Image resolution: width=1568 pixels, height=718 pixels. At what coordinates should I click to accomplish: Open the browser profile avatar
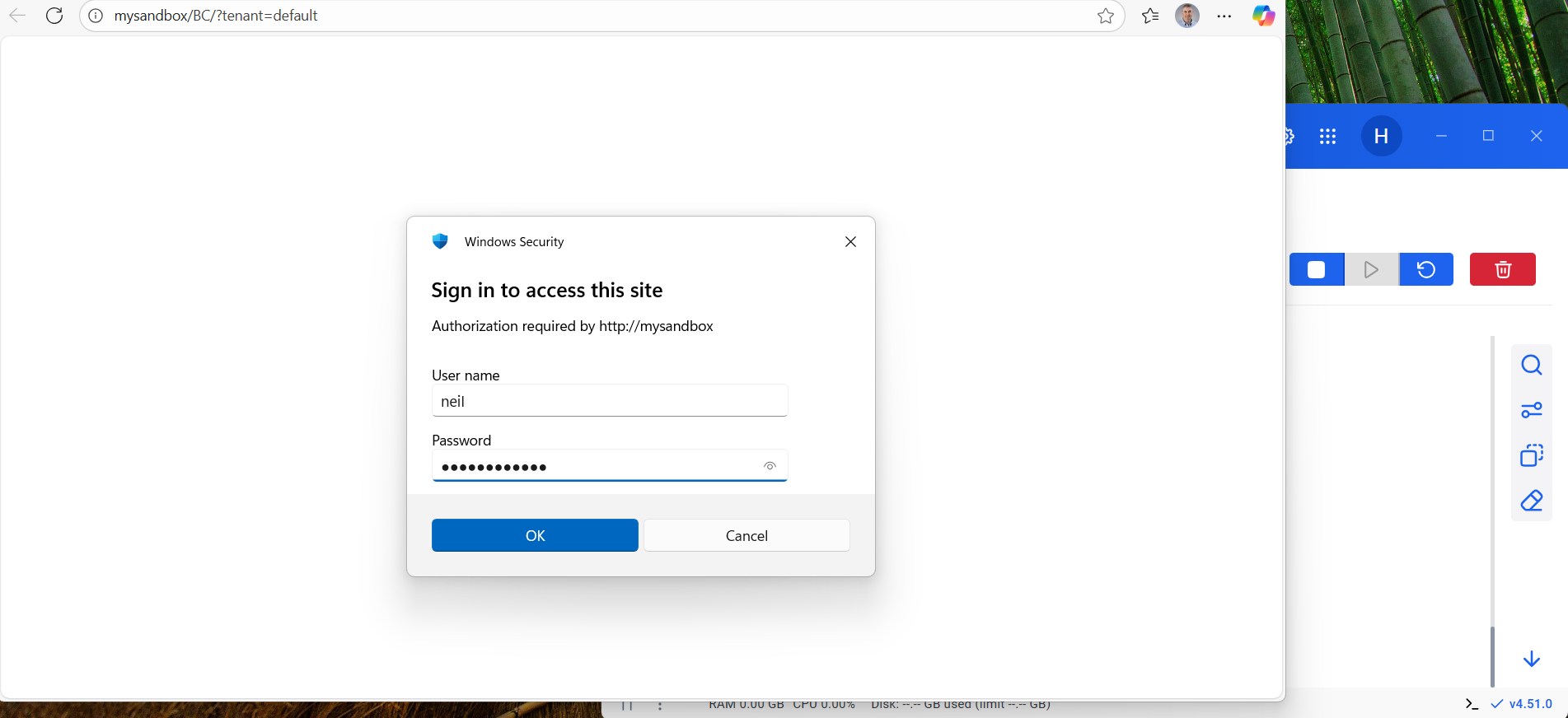coord(1187,16)
